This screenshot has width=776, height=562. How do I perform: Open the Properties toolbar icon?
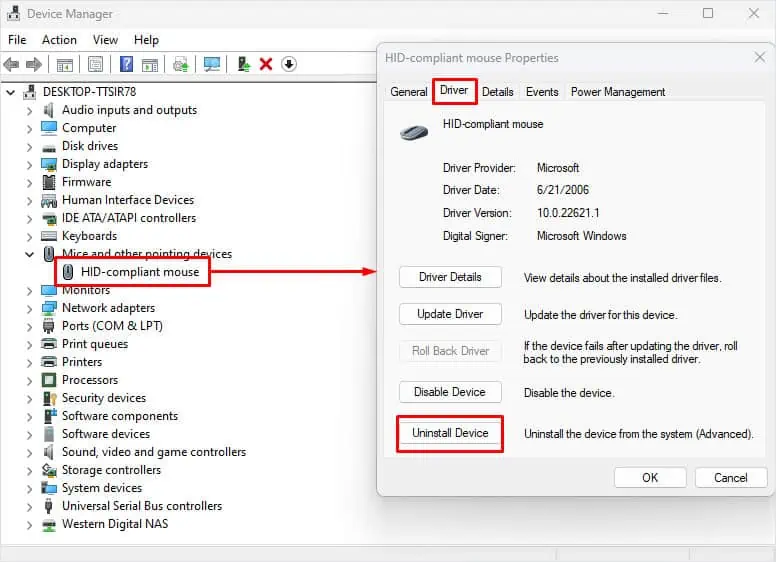(x=96, y=64)
